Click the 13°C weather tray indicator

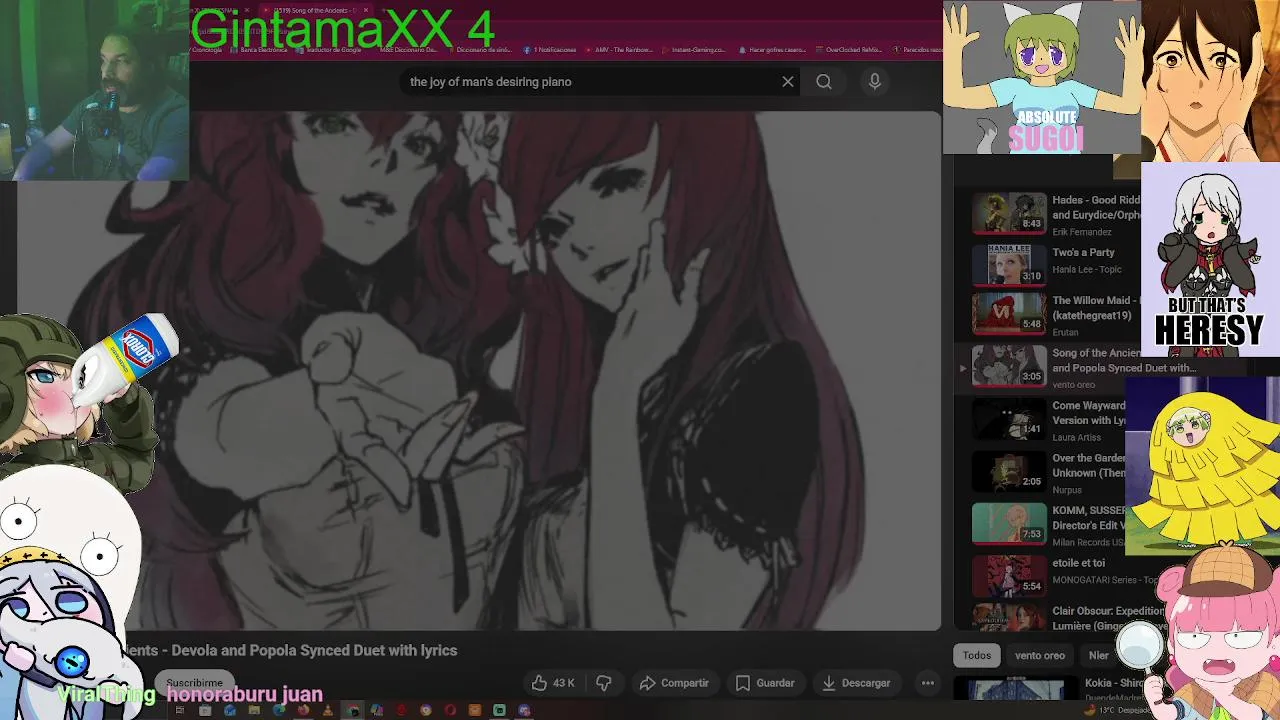1118,710
